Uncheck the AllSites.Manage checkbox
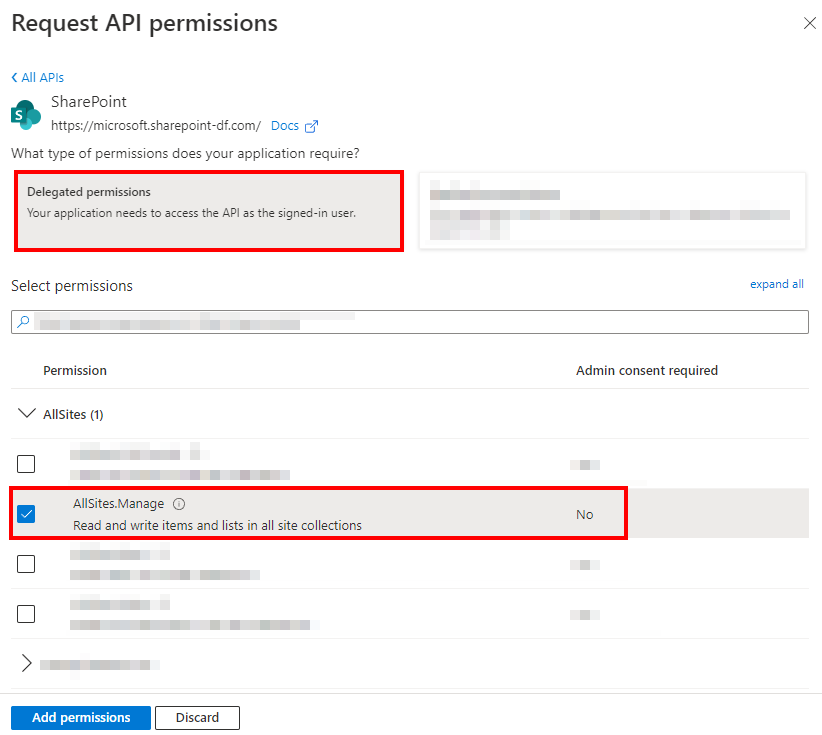822x735 pixels. click(x=26, y=514)
